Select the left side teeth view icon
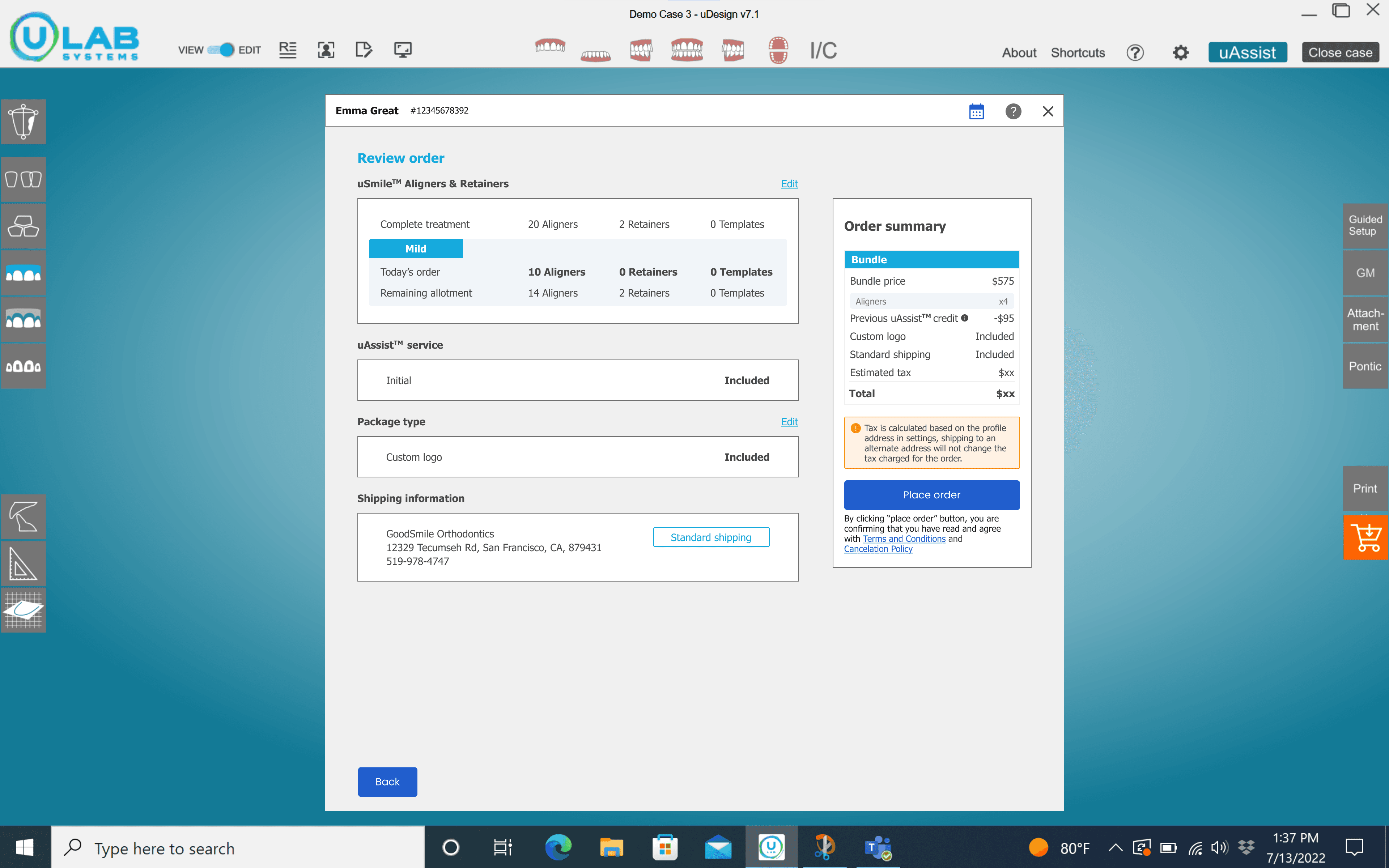This screenshot has height=868, width=1389. click(x=733, y=51)
